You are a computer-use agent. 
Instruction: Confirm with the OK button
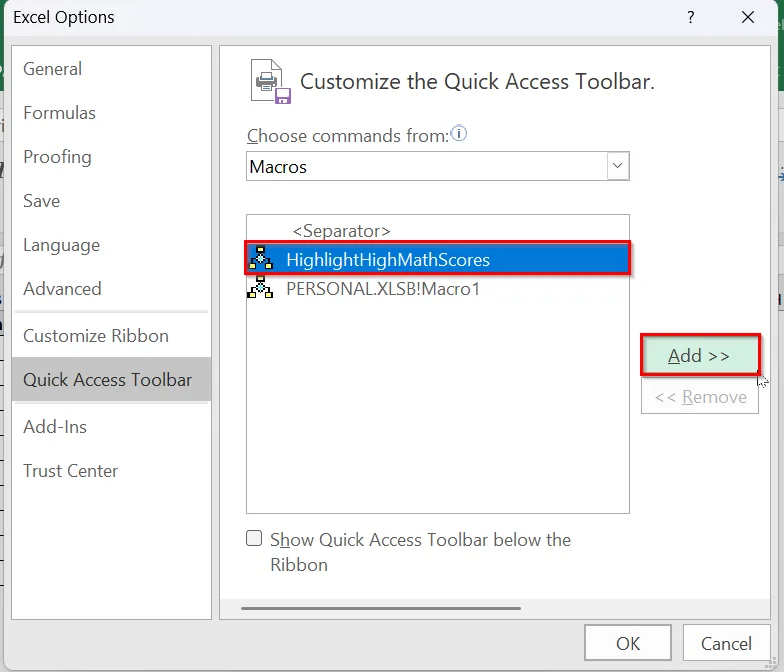(628, 643)
